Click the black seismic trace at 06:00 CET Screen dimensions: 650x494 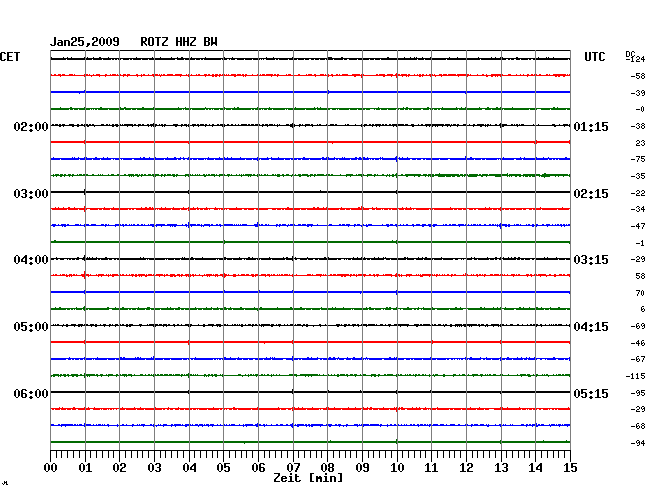[x=310, y=392]
